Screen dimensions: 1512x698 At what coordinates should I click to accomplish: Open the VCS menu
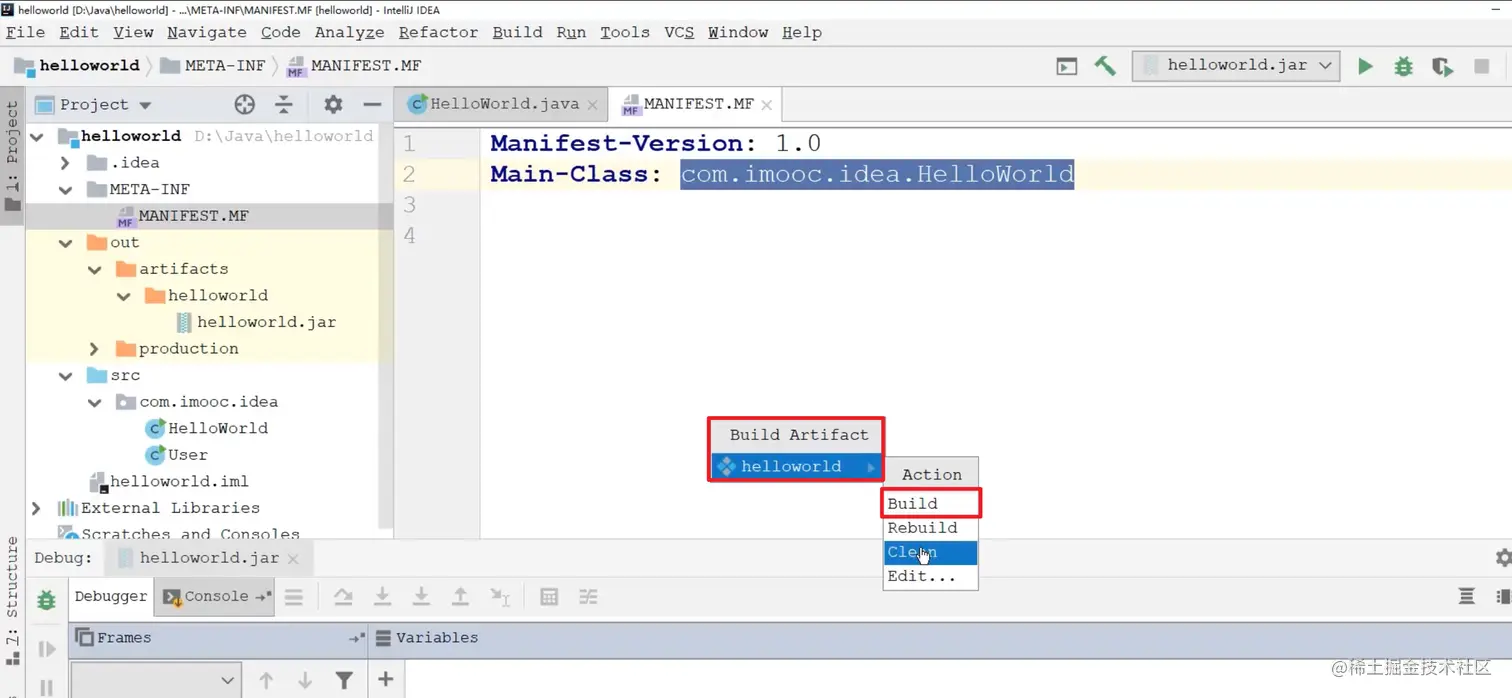tap(679, 32)
